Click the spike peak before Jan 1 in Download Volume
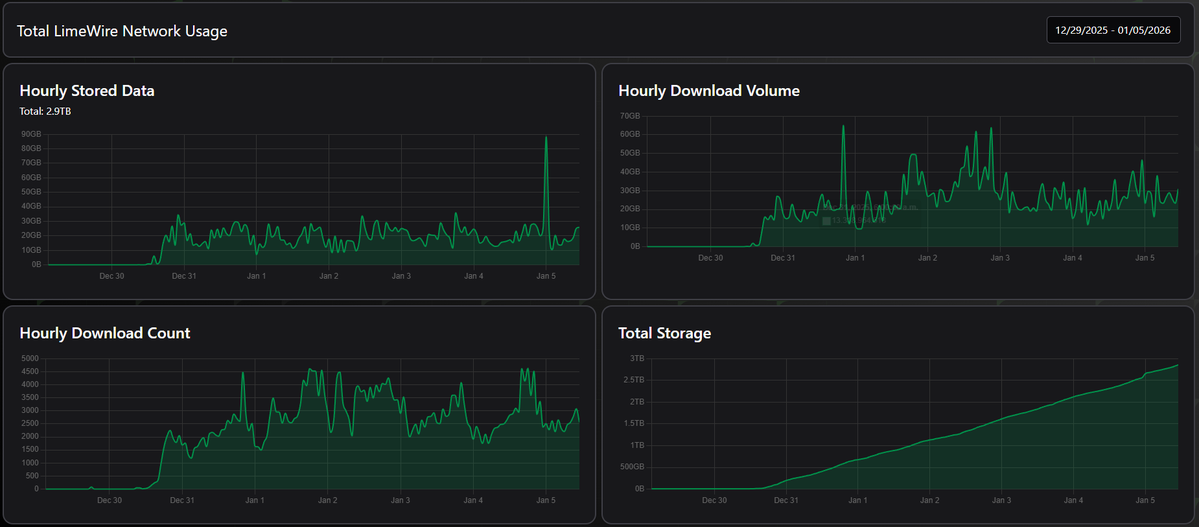This screenshot has height=527, width=1199. click(x=843, y=126)
